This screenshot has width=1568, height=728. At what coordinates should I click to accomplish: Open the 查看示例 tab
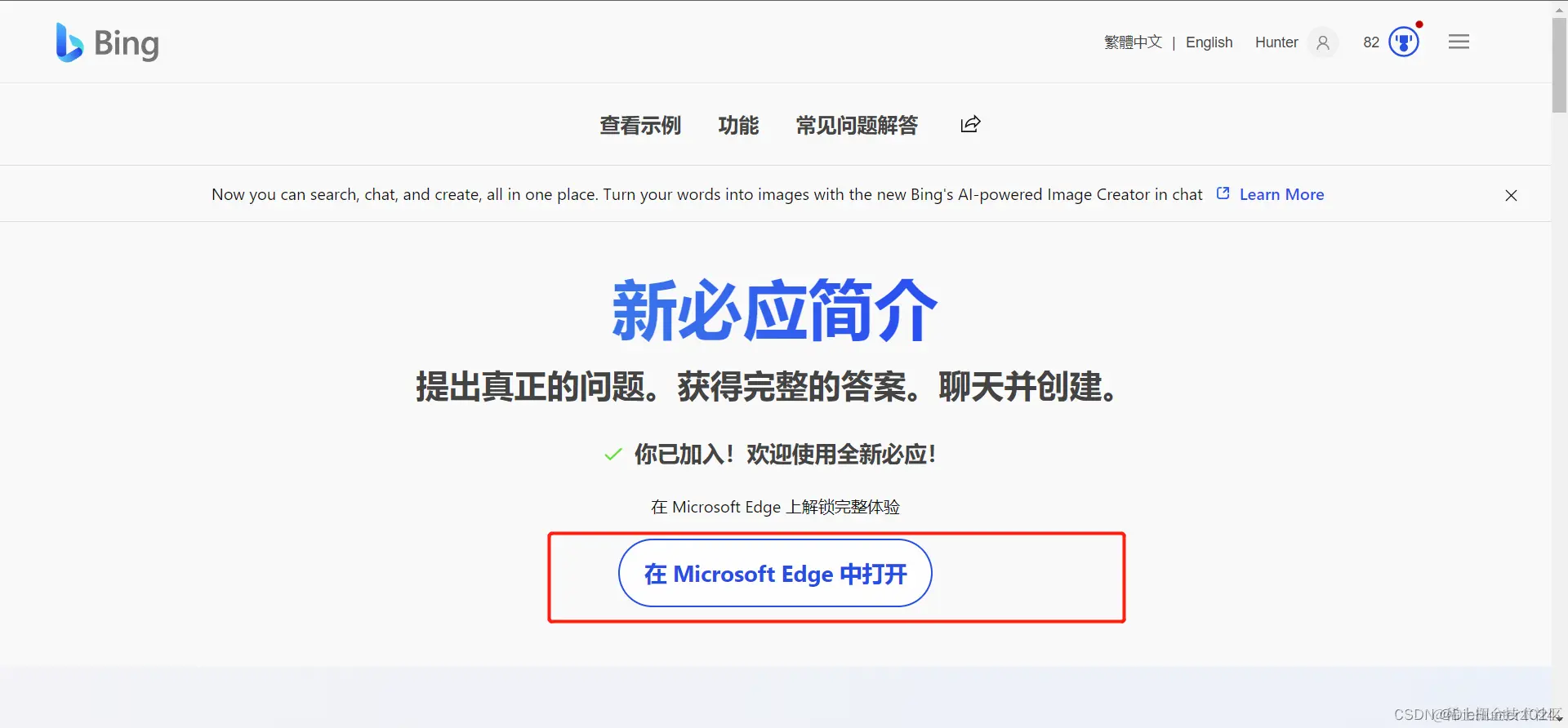[x=640, y=125]
